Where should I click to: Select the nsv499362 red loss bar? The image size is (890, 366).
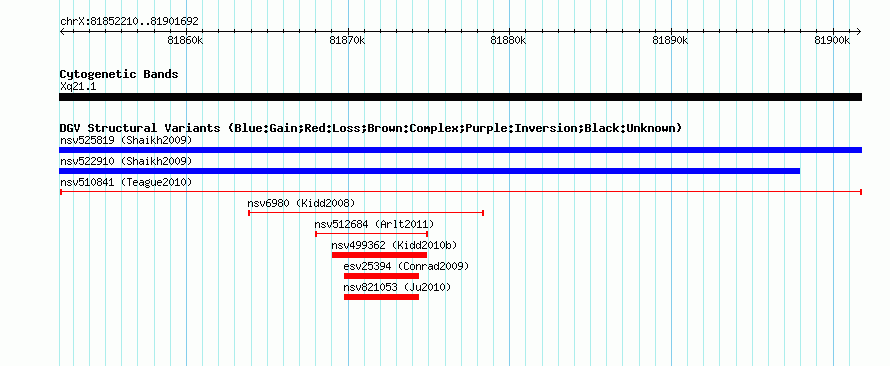pos(379,255)
